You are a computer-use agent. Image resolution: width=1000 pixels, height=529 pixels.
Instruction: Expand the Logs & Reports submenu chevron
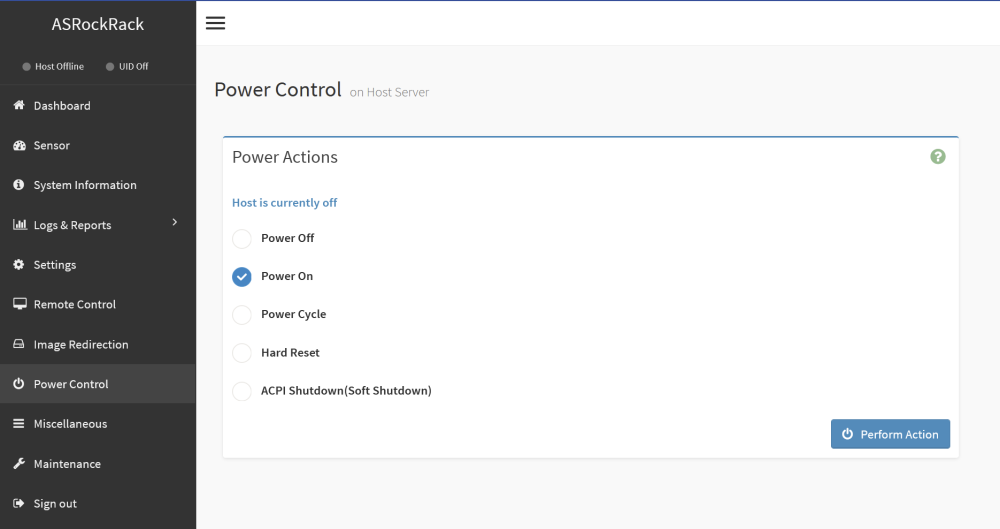[175, 222]
